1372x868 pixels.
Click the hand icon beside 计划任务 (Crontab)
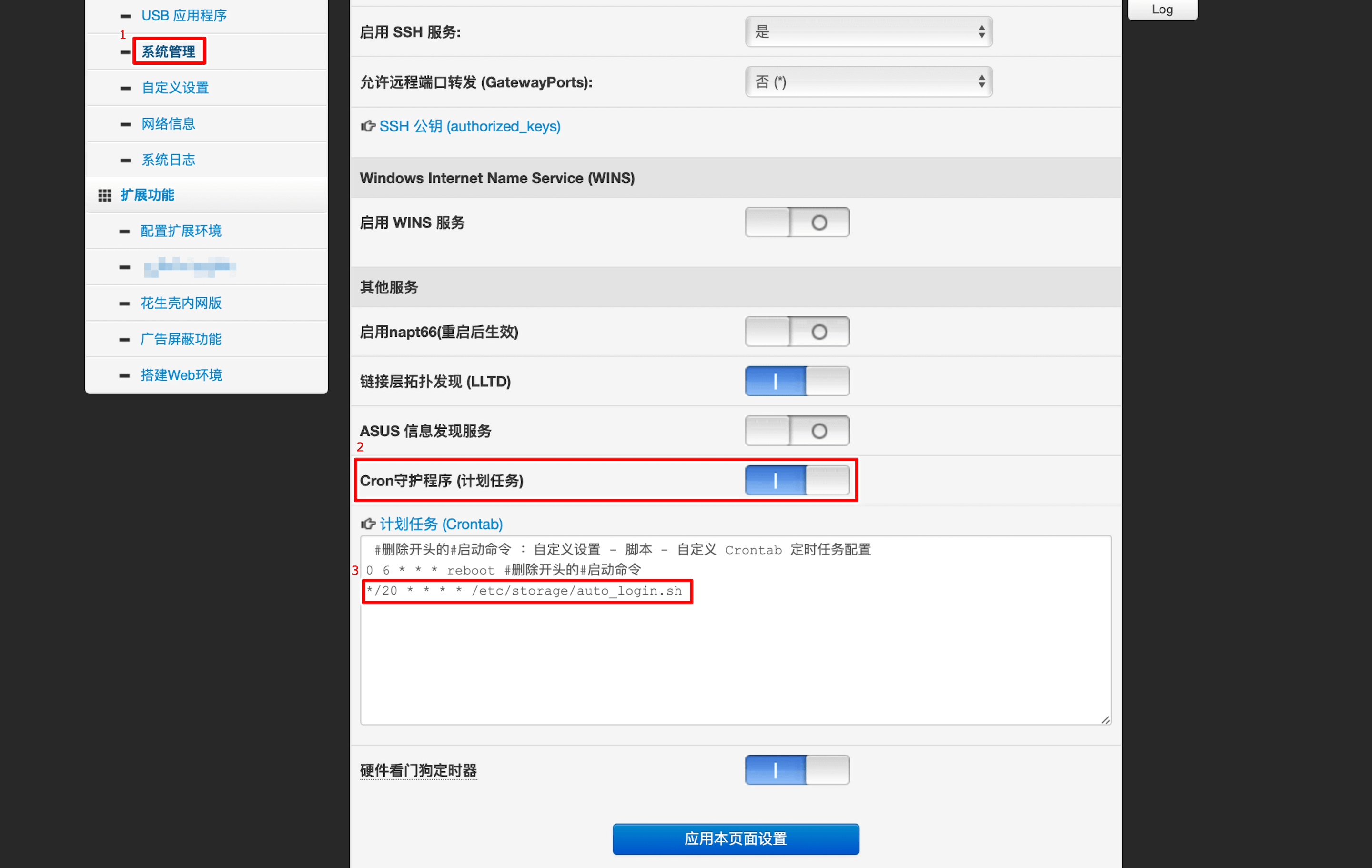[x=367, y=524]
